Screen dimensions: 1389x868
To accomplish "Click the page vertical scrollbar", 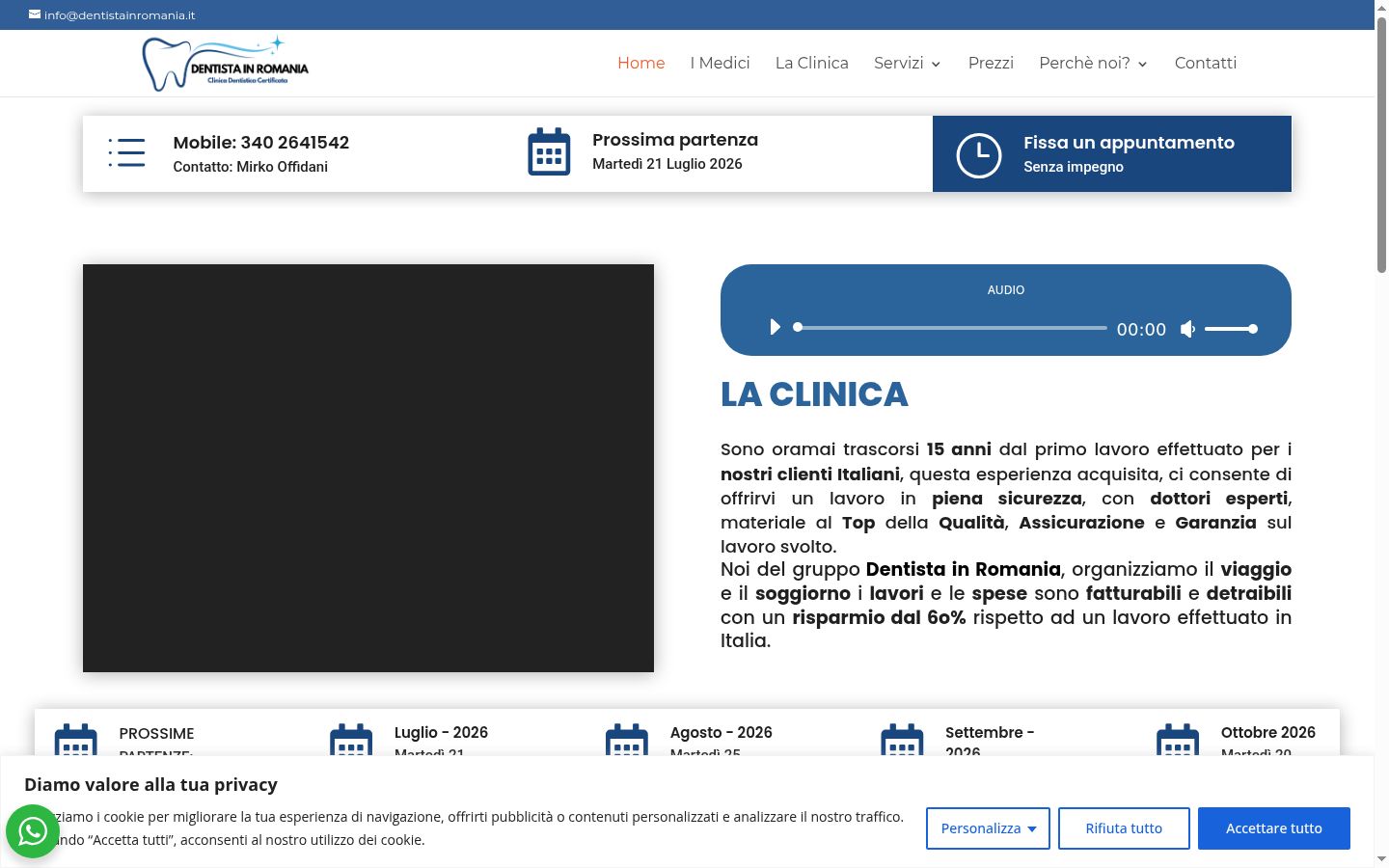I will coord(1381,145).
